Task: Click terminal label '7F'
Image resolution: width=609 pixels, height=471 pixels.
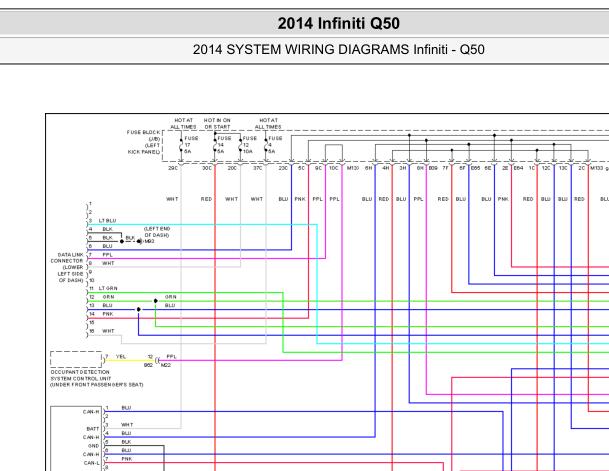Action: click(445, 168)
